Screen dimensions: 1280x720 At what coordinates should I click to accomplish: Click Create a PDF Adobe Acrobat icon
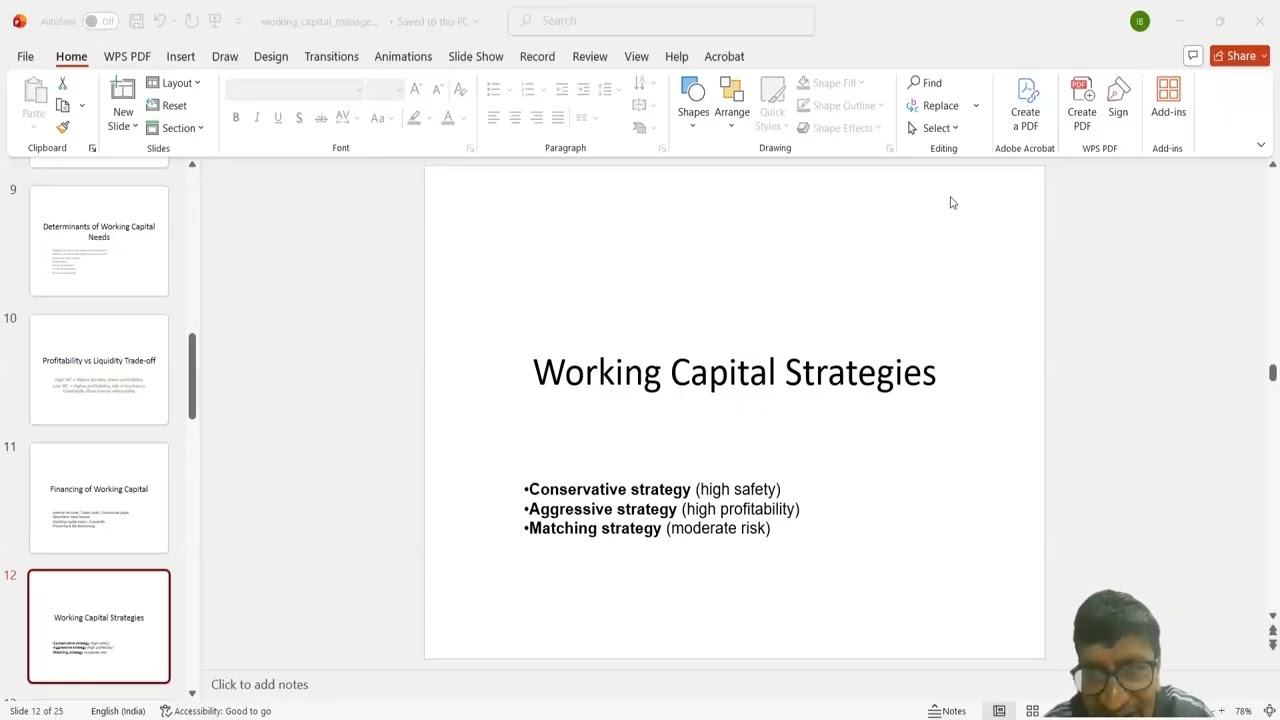pyautogui.click(x=1025, y=104)
